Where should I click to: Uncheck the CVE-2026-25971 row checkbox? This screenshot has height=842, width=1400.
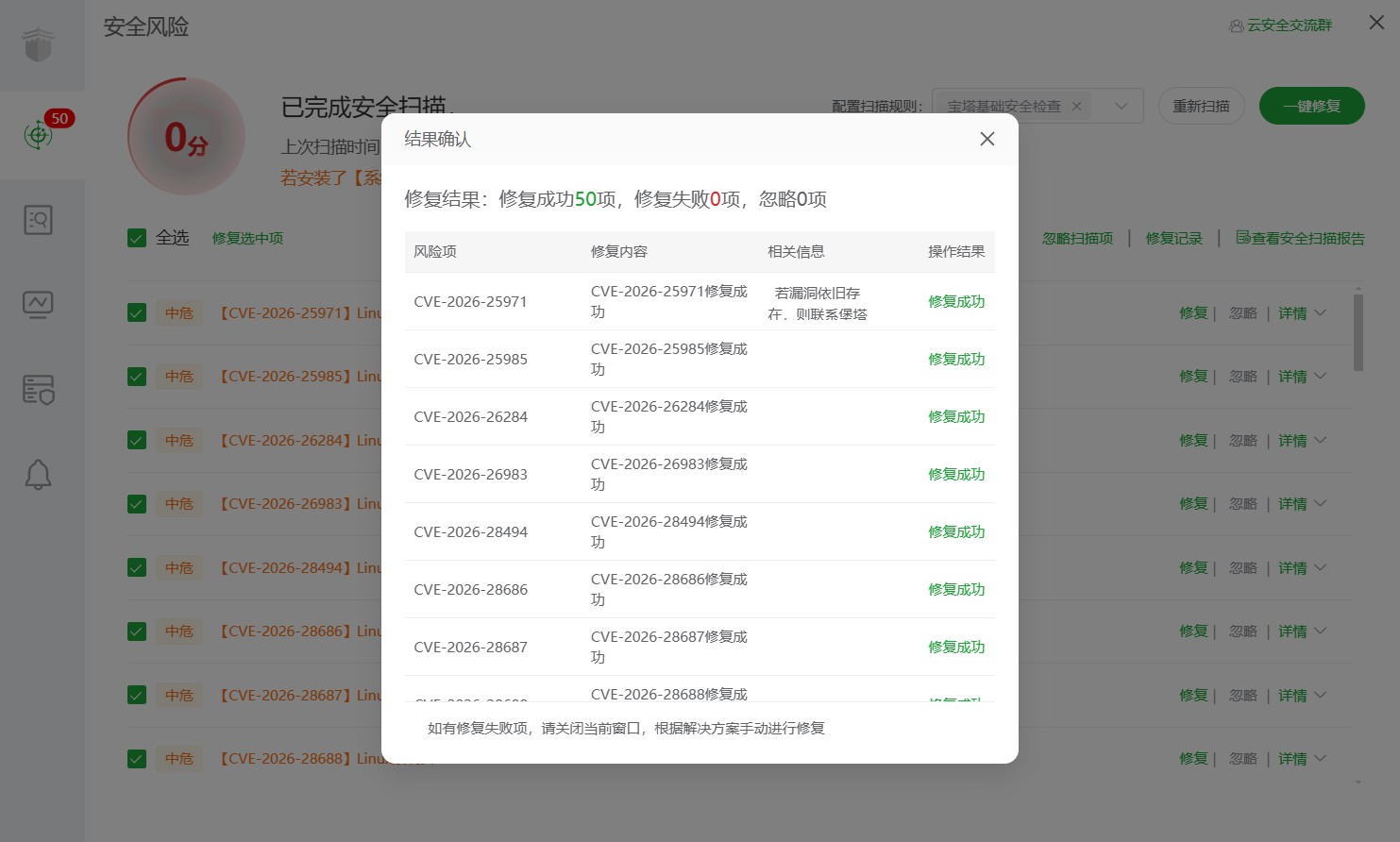point(137,312)
